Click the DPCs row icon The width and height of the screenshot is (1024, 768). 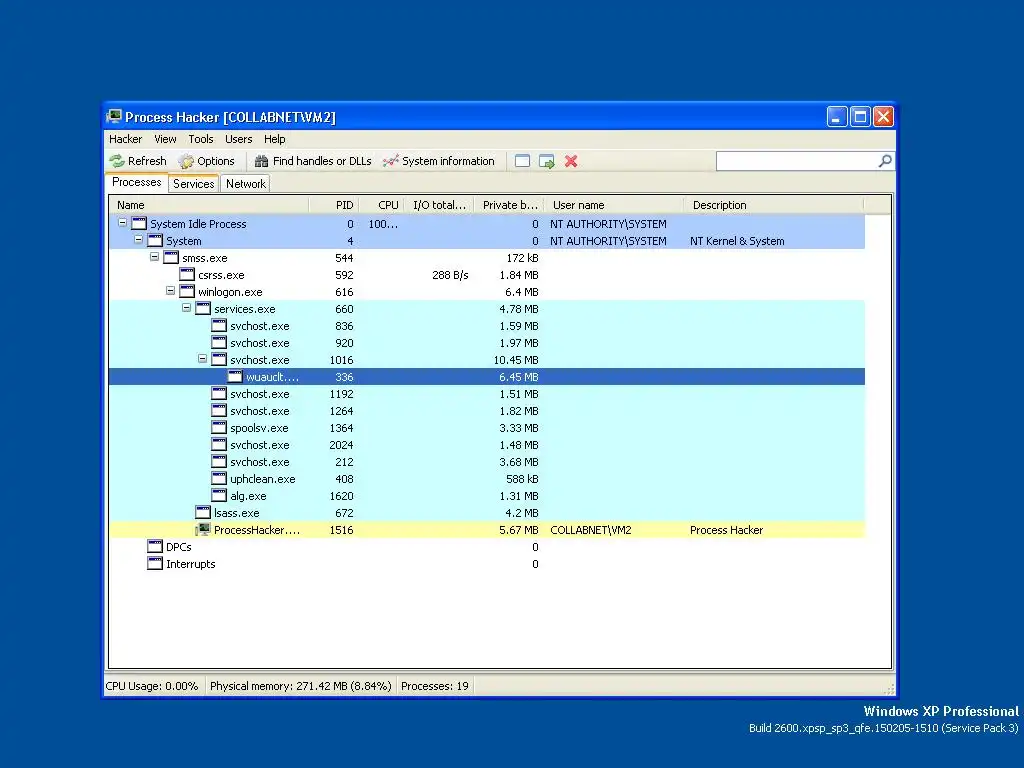[x=155, y=546]
